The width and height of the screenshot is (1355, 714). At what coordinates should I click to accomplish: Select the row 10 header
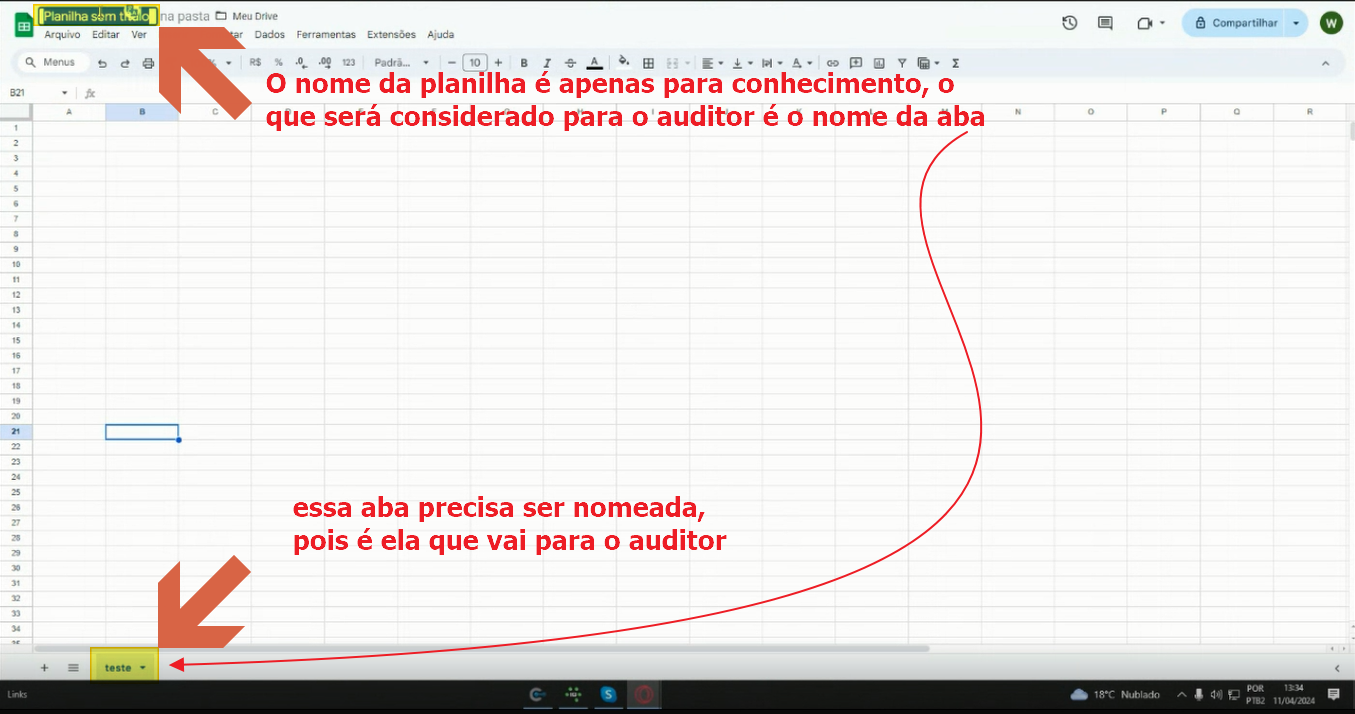point(15,264)
